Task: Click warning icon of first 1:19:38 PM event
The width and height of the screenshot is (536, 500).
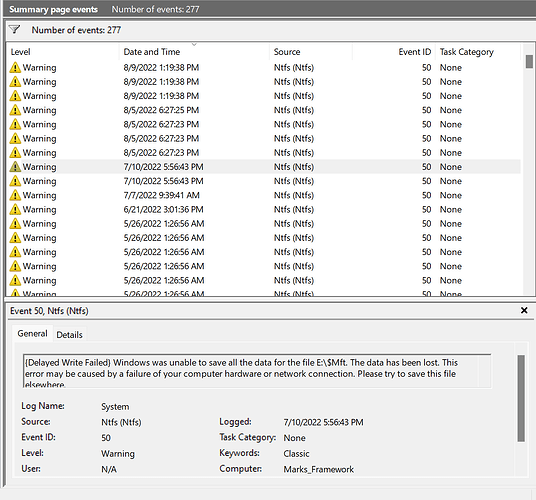Action: [x=15, y=68]
